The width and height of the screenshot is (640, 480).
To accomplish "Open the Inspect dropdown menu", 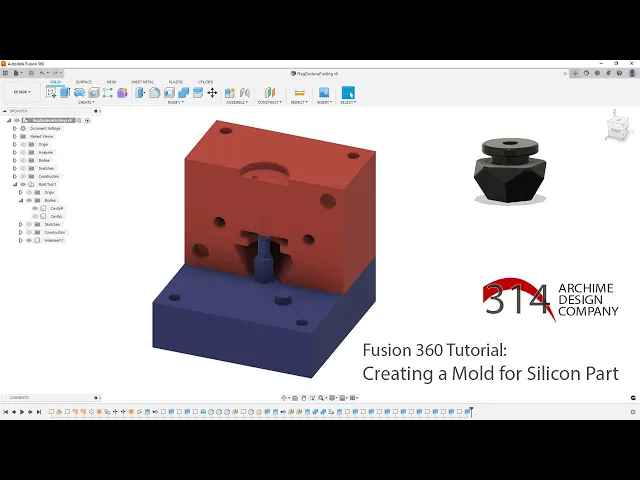I will pos(299,102).
